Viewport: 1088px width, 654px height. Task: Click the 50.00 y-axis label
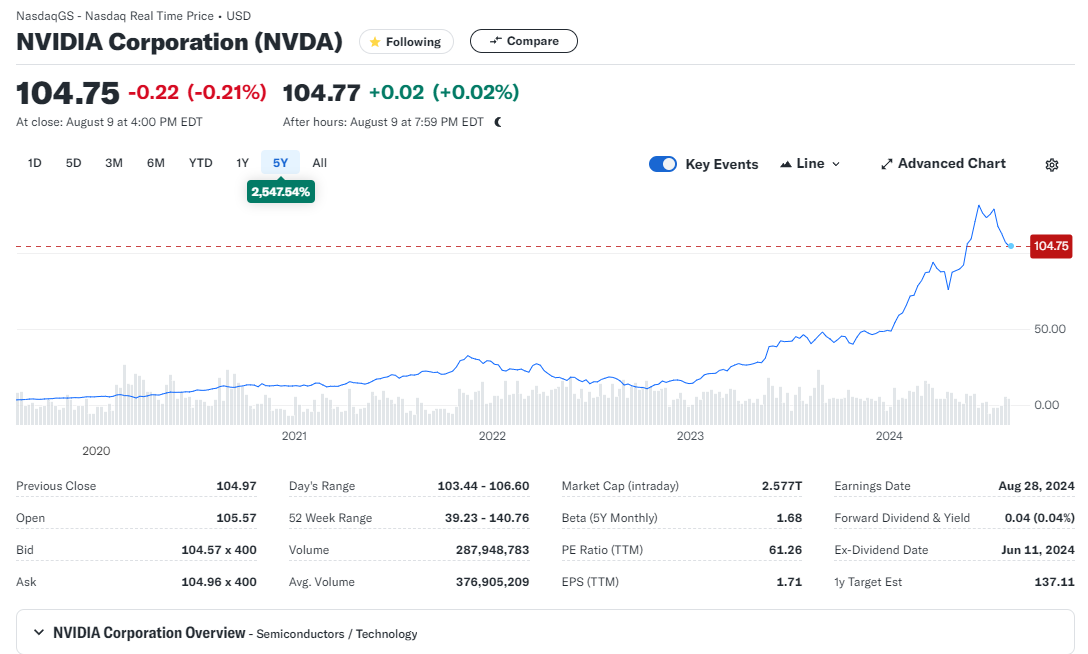pyautogui.click(x=1050, y=329)
